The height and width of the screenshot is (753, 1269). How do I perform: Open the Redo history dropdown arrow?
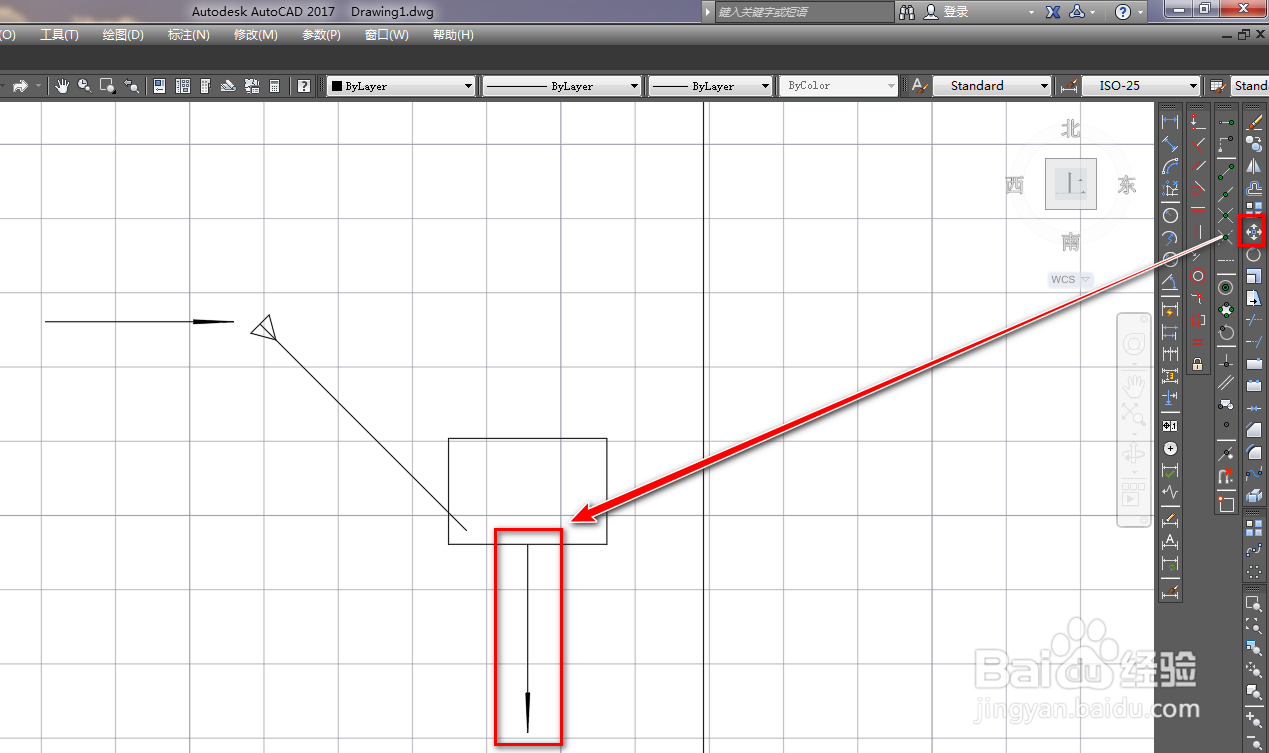pyautogui.click(x=38, y=86)
